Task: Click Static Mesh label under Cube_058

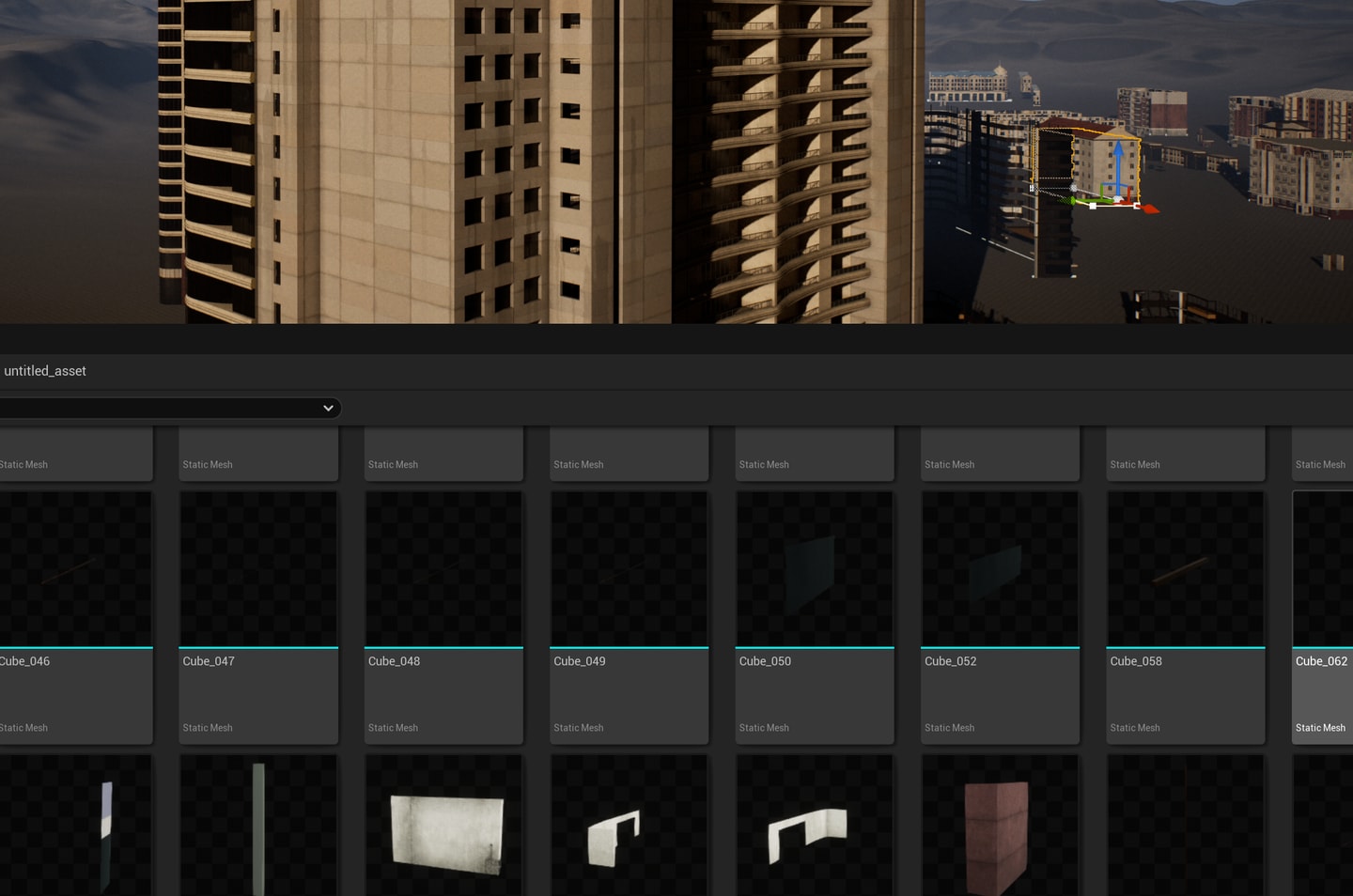Action: coord(1135,728)
